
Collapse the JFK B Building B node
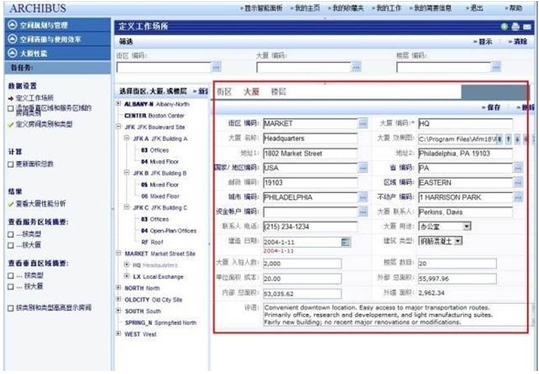click(x=126, y=173)
